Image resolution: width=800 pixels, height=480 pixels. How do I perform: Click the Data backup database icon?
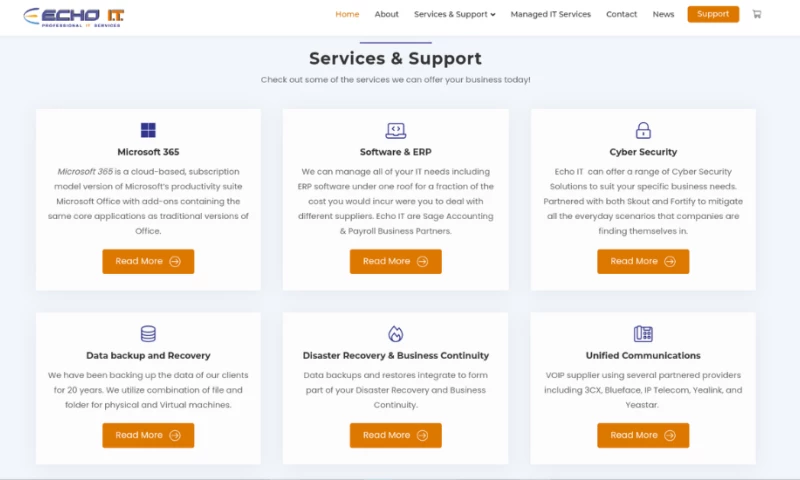[x=148, y=334]
